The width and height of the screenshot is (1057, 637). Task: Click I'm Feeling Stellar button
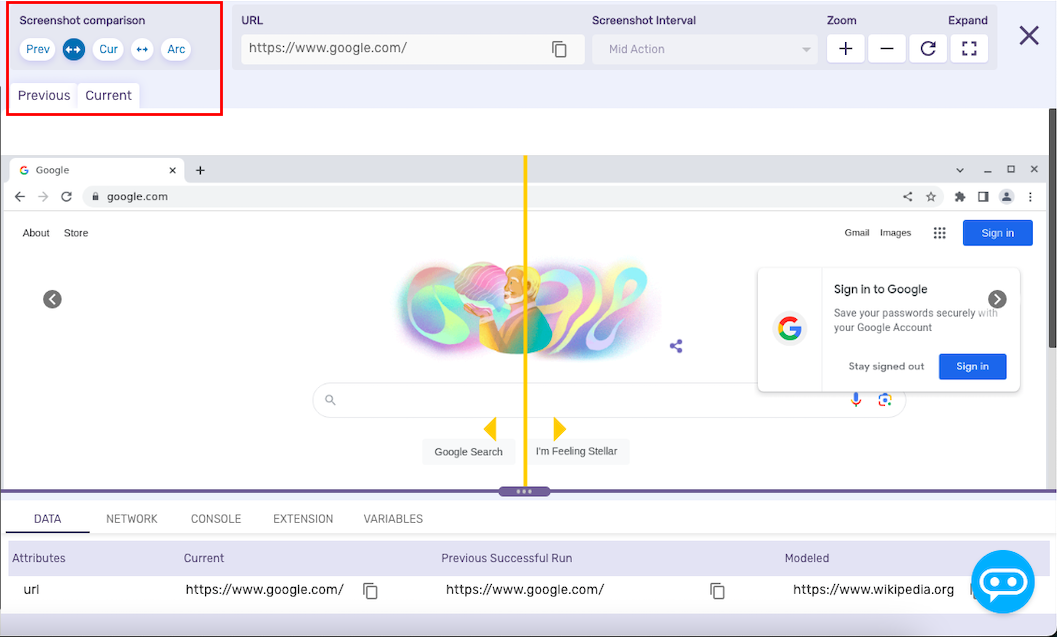click(x=576, y=452)
